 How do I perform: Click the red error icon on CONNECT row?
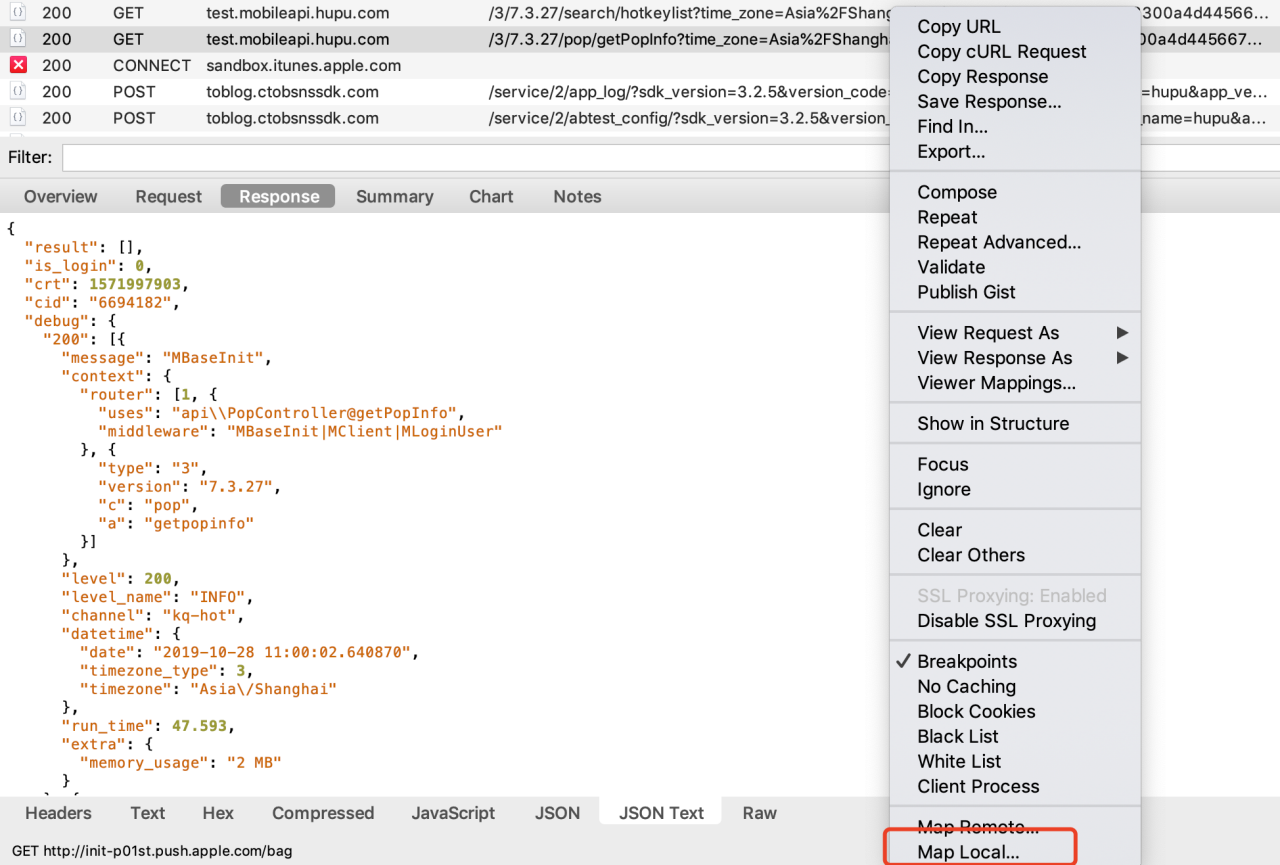tap(17, 65)
